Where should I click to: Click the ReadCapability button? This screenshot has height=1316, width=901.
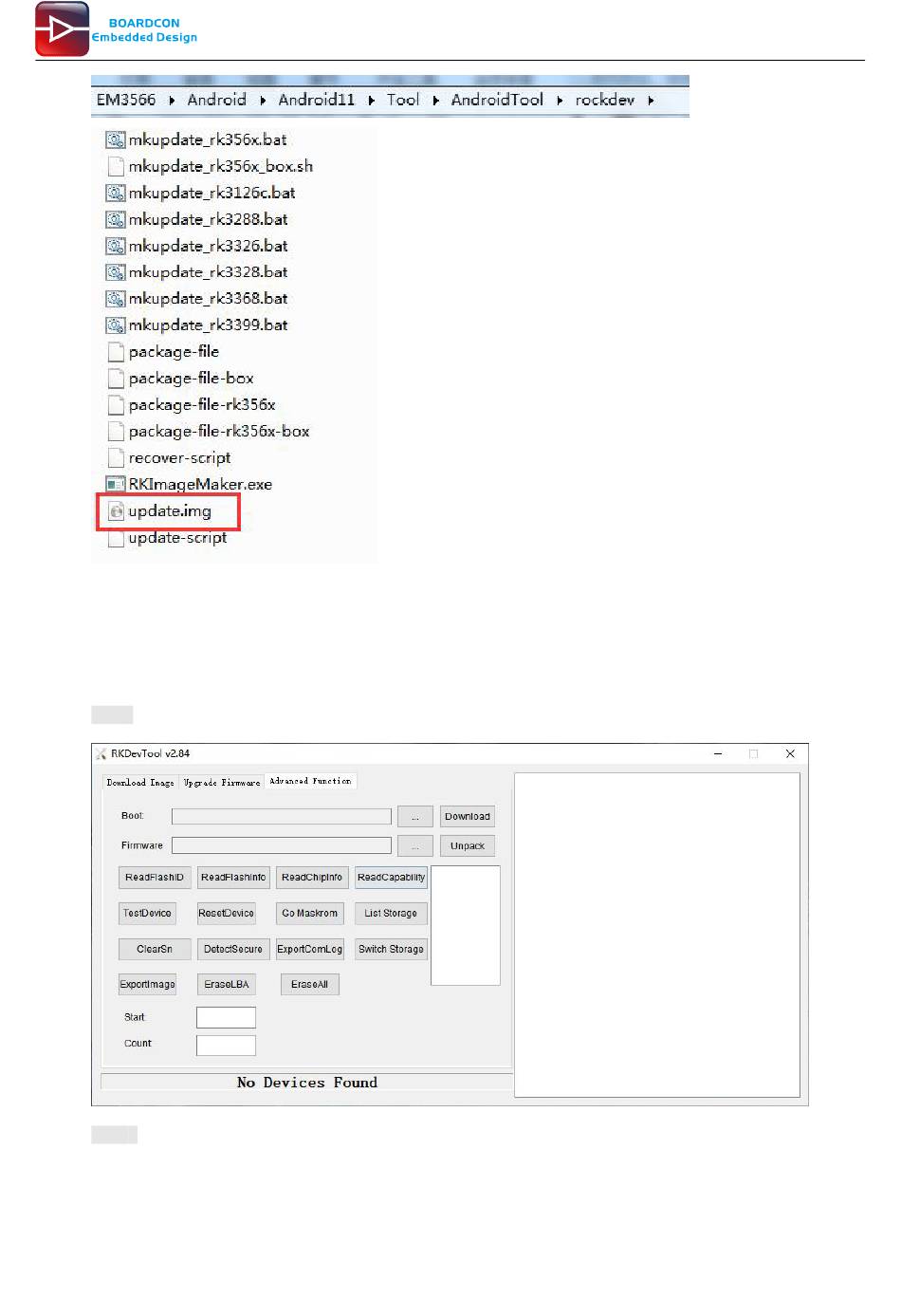(391, 878)
